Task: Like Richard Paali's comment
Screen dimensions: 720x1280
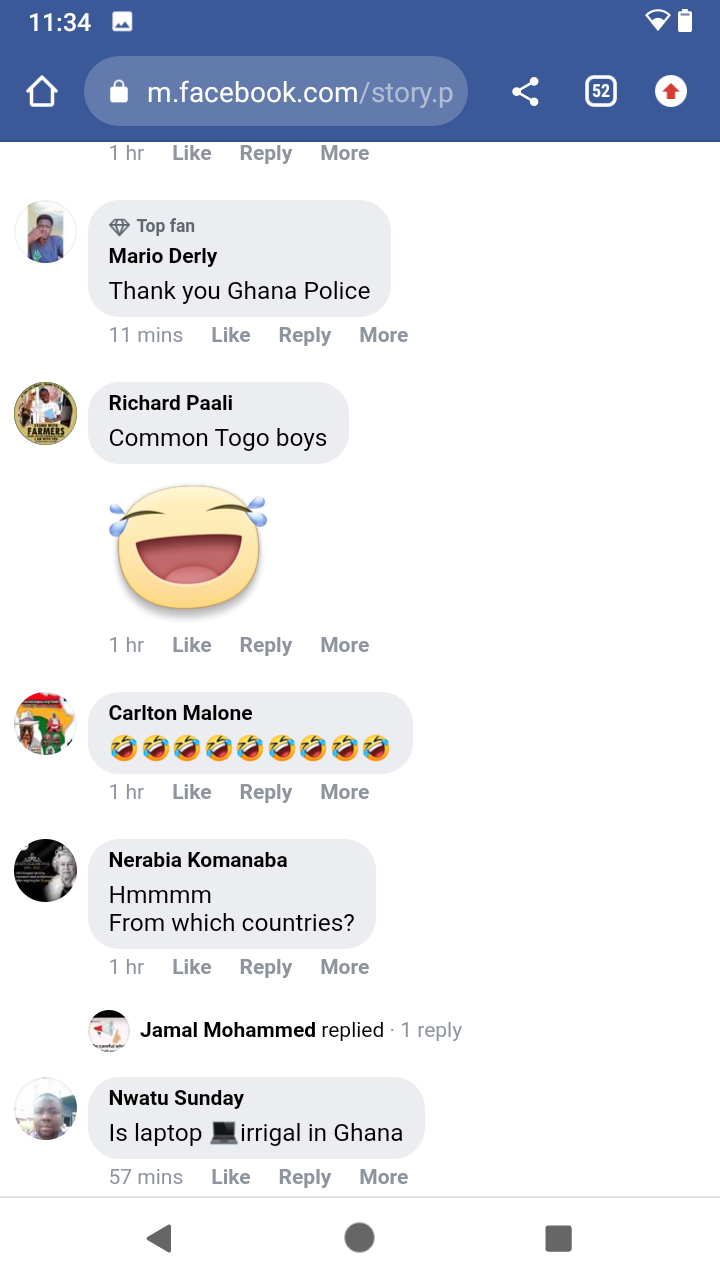Action: (x=191, y=645)
